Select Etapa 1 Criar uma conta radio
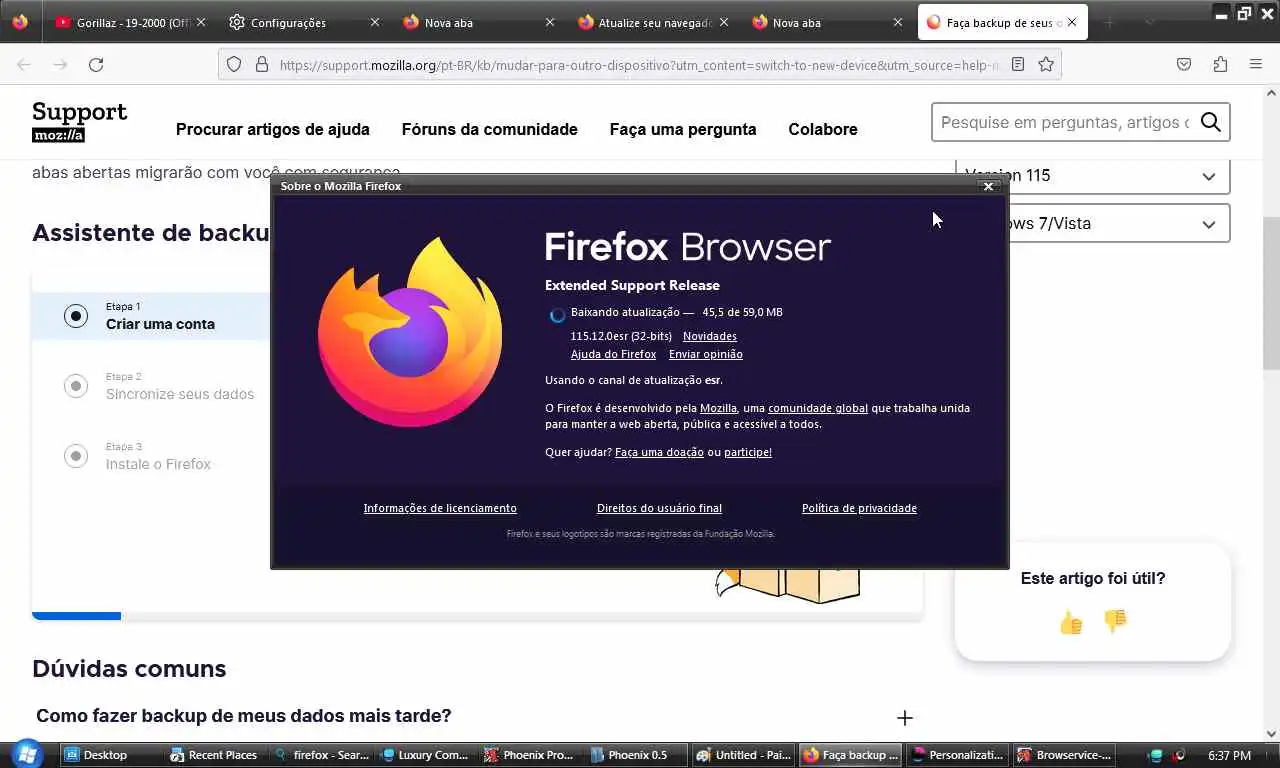Screen dimensions: 1280x768 (x=76, y=316)
